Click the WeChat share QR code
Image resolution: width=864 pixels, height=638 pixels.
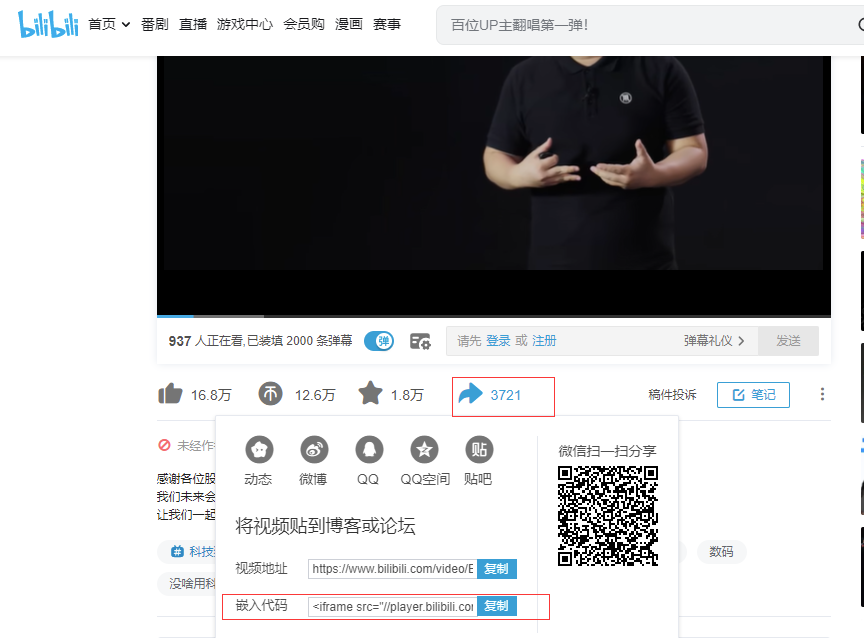[x=608, y=516]
